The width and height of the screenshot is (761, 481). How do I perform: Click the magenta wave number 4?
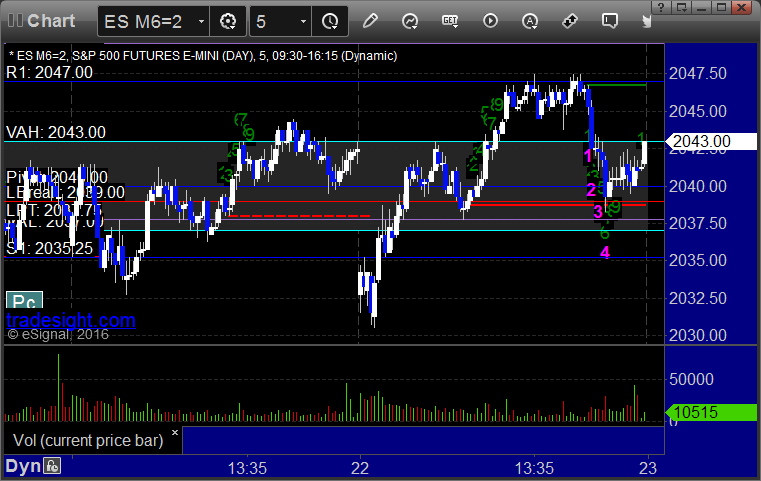pyautogui.click(x=605, y=252)
